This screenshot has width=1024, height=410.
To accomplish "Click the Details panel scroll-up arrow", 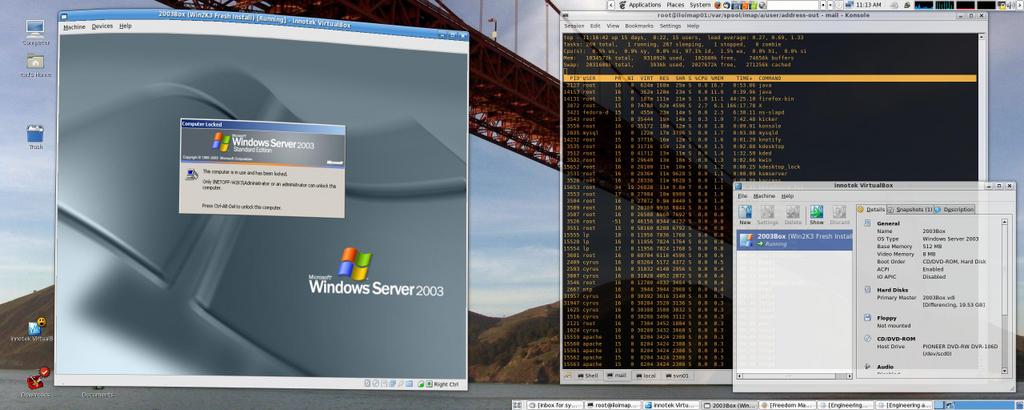I will (1004, 222).
